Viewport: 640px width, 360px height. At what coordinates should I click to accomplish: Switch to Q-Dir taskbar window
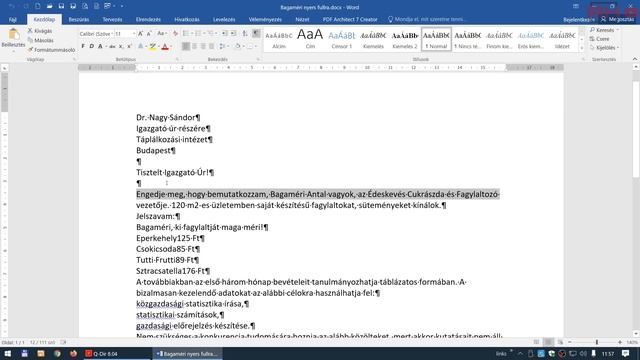(116, 353)
